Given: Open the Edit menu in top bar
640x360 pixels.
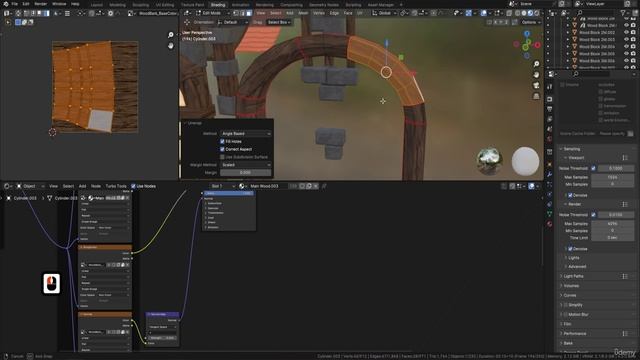Looking at the screenshot, I should click(x=26, y=4).
